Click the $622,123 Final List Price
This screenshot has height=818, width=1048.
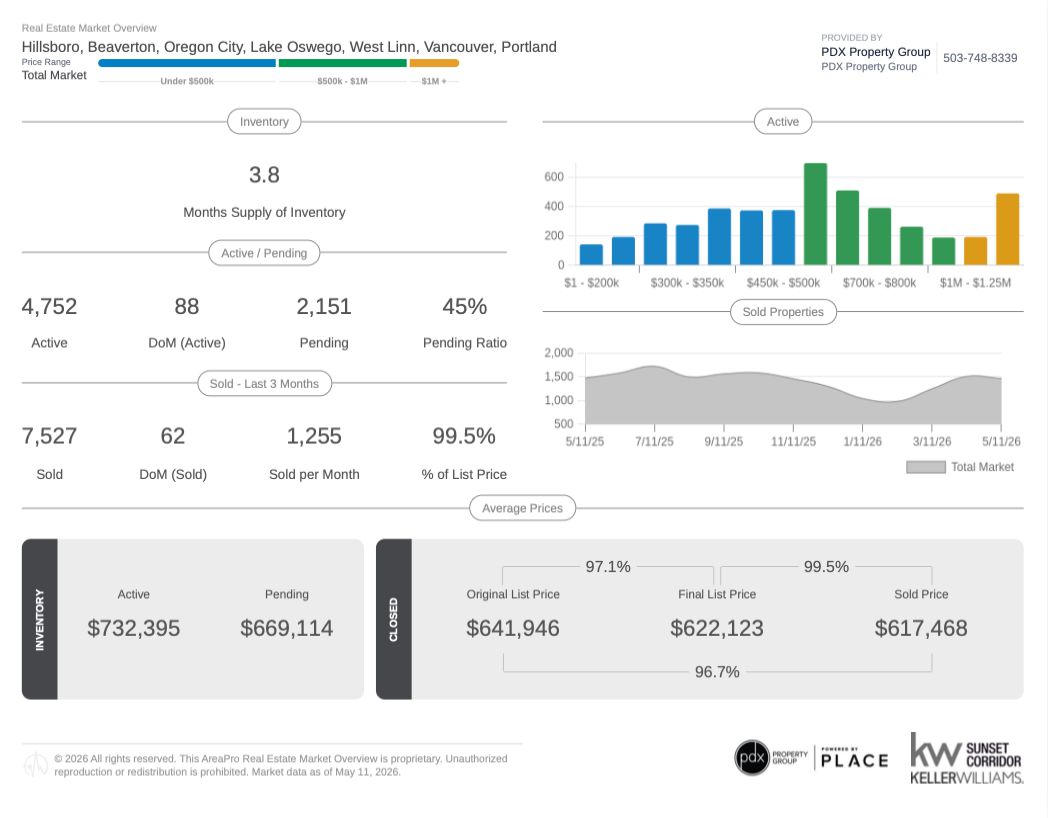[x=716, y=628]
